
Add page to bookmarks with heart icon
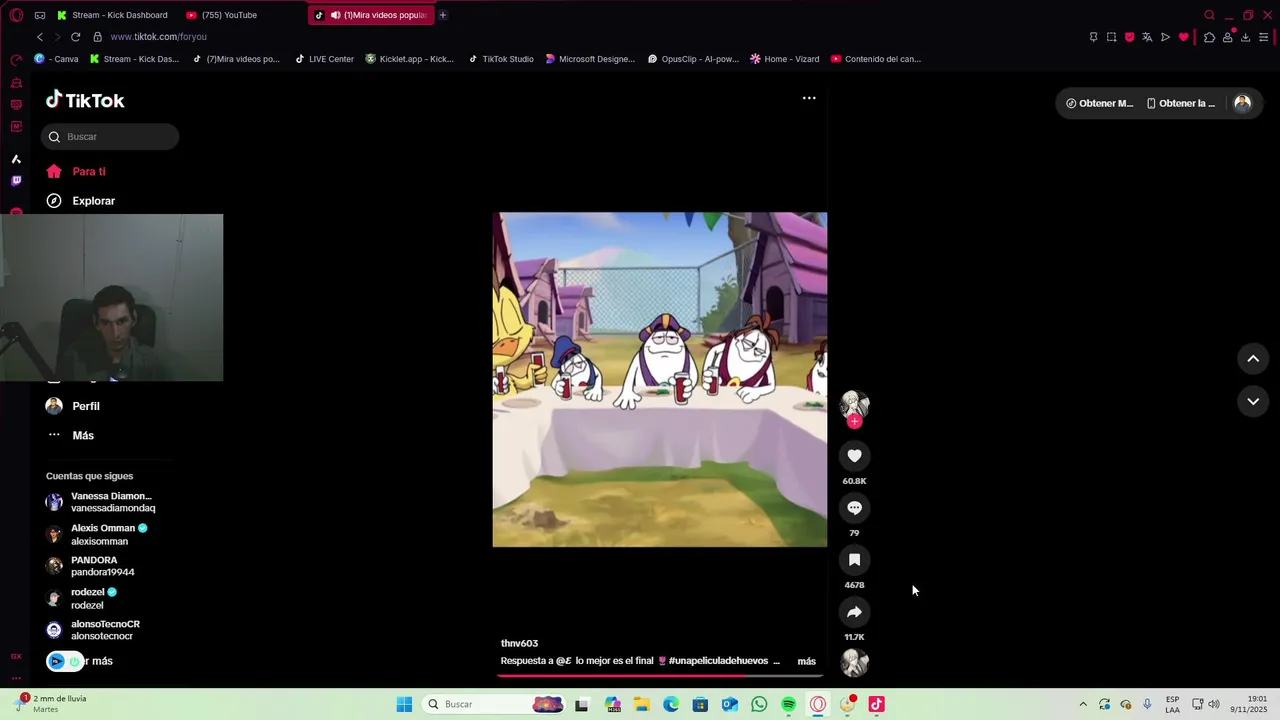(1184, 37)
